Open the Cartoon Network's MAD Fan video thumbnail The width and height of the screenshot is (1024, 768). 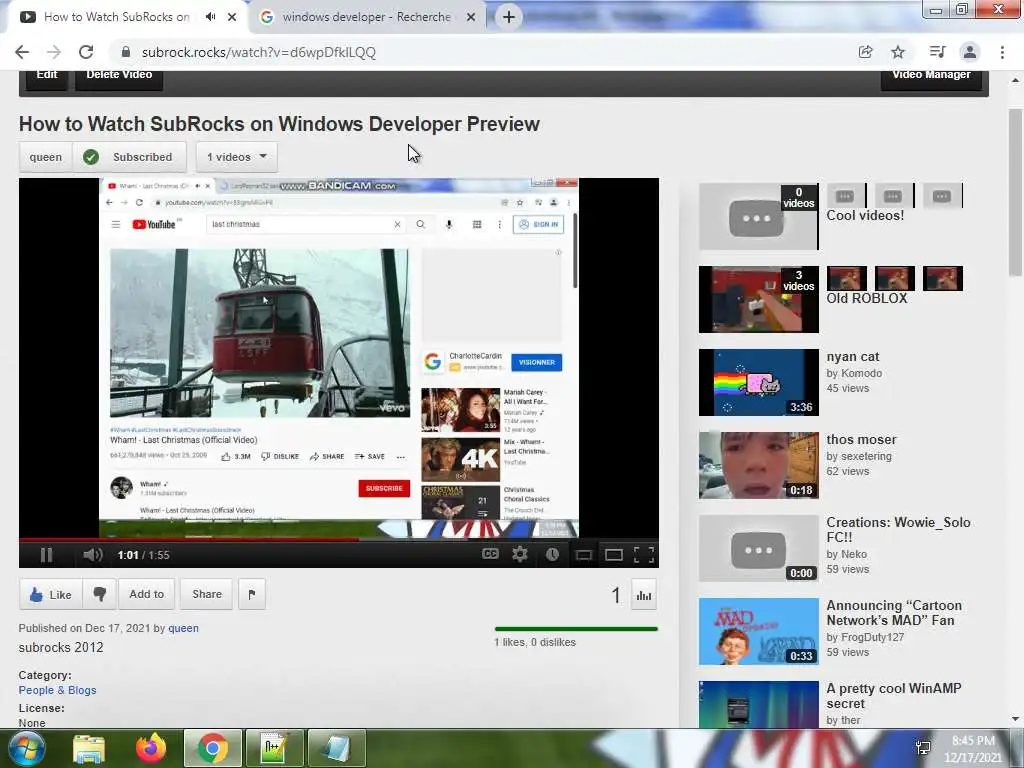coord(758,632)
